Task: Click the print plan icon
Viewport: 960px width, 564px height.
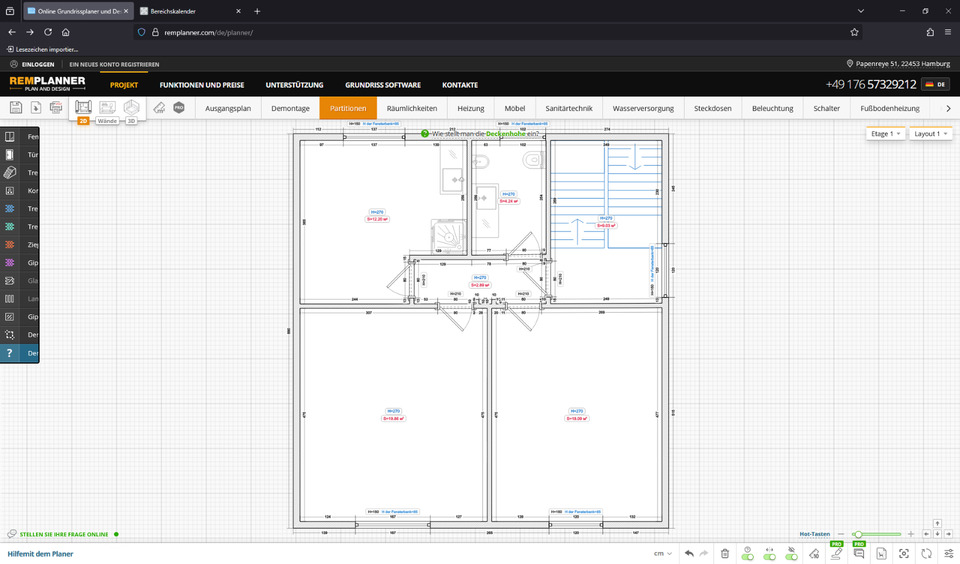Action: [55, 107]
